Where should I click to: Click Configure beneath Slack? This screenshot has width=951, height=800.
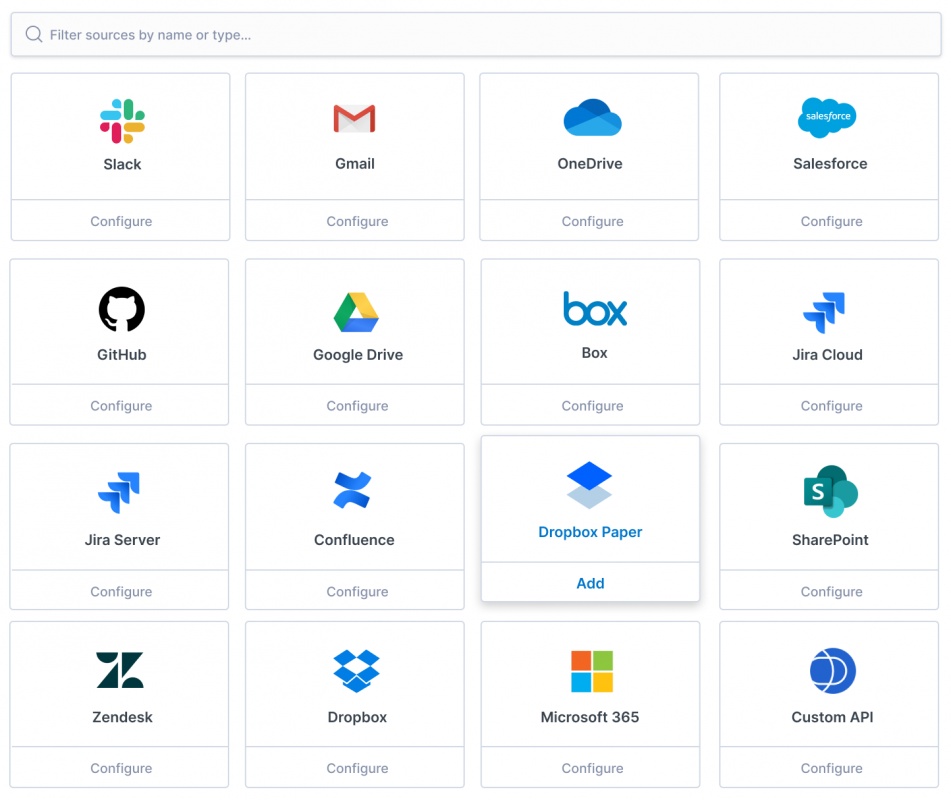coord(121,221)
